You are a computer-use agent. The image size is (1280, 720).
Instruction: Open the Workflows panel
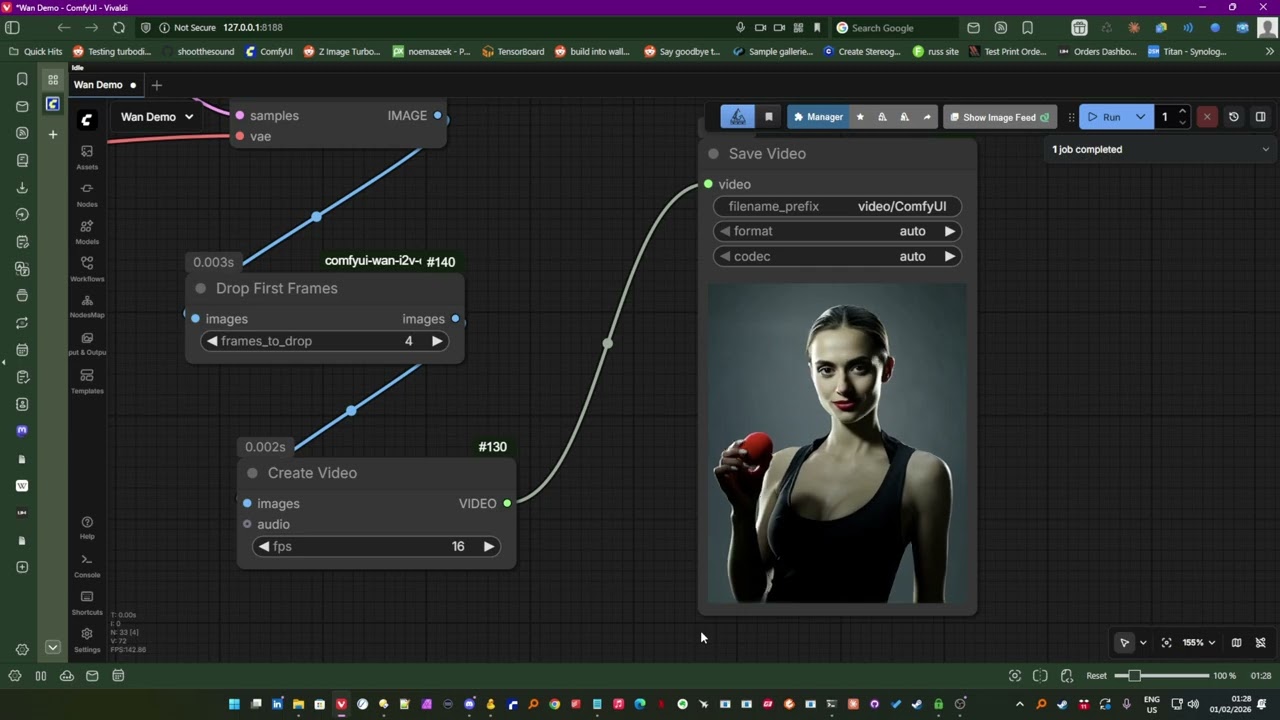click(x=87, y=268)
